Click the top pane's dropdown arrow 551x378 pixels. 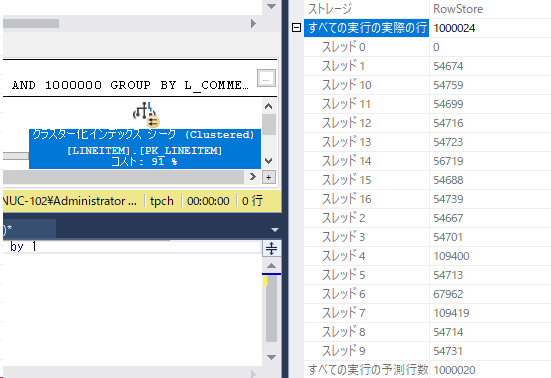tap(271, 6)
